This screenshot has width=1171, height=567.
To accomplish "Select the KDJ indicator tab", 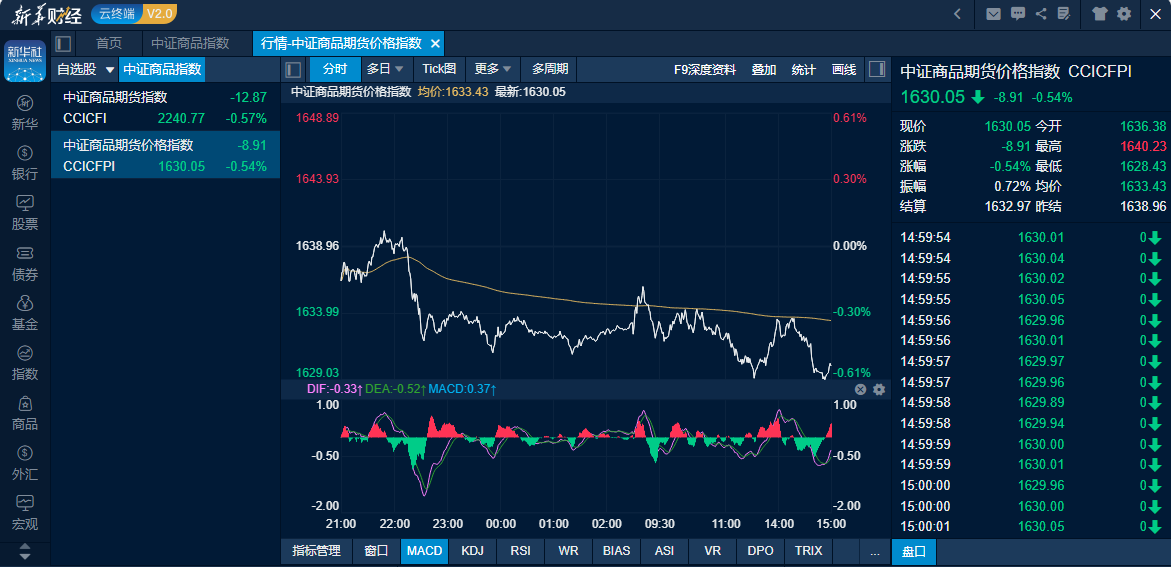I will tap(472, 551).
